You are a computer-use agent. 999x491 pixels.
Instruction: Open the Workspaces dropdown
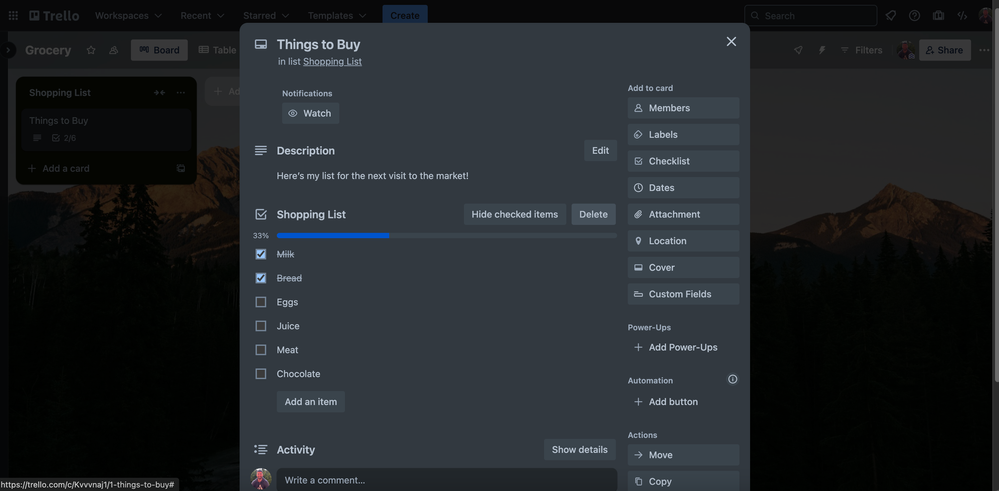128,15
